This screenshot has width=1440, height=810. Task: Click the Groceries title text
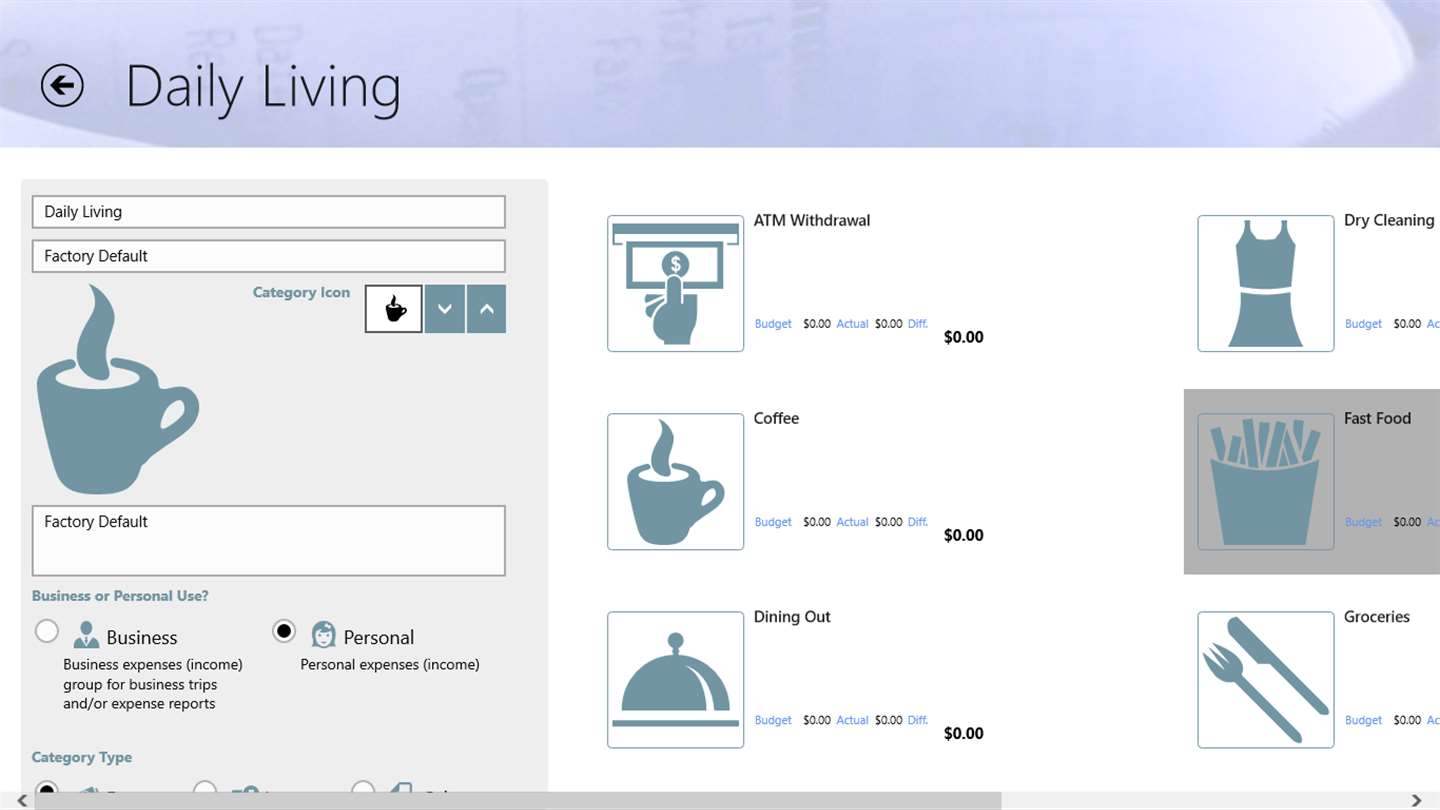point(1377,617)
